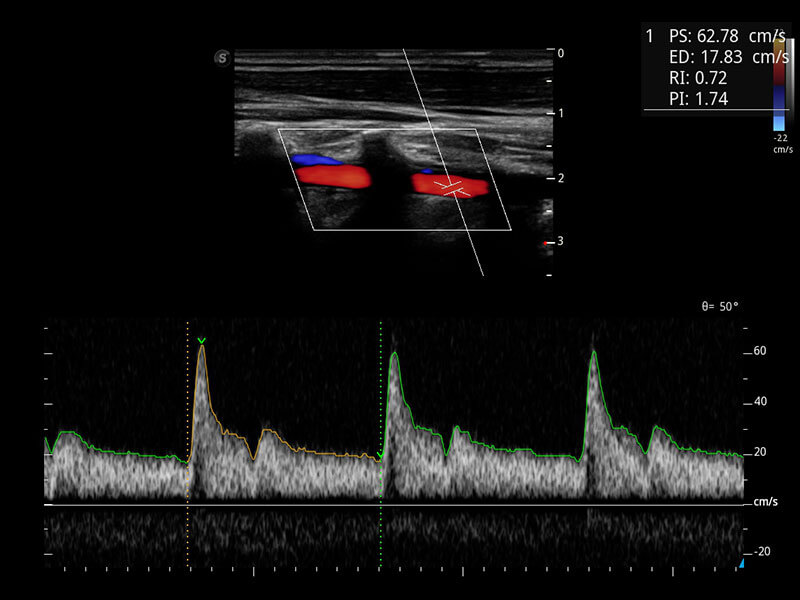Click the third waveform systolic peak
This screenshot has width=800, height=600.
[x=593, y=352]
